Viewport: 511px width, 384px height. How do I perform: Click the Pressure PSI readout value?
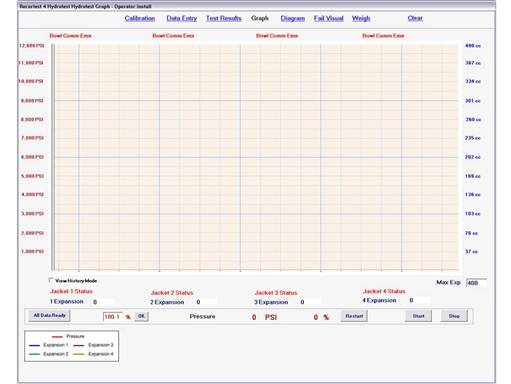coord(254,317)
